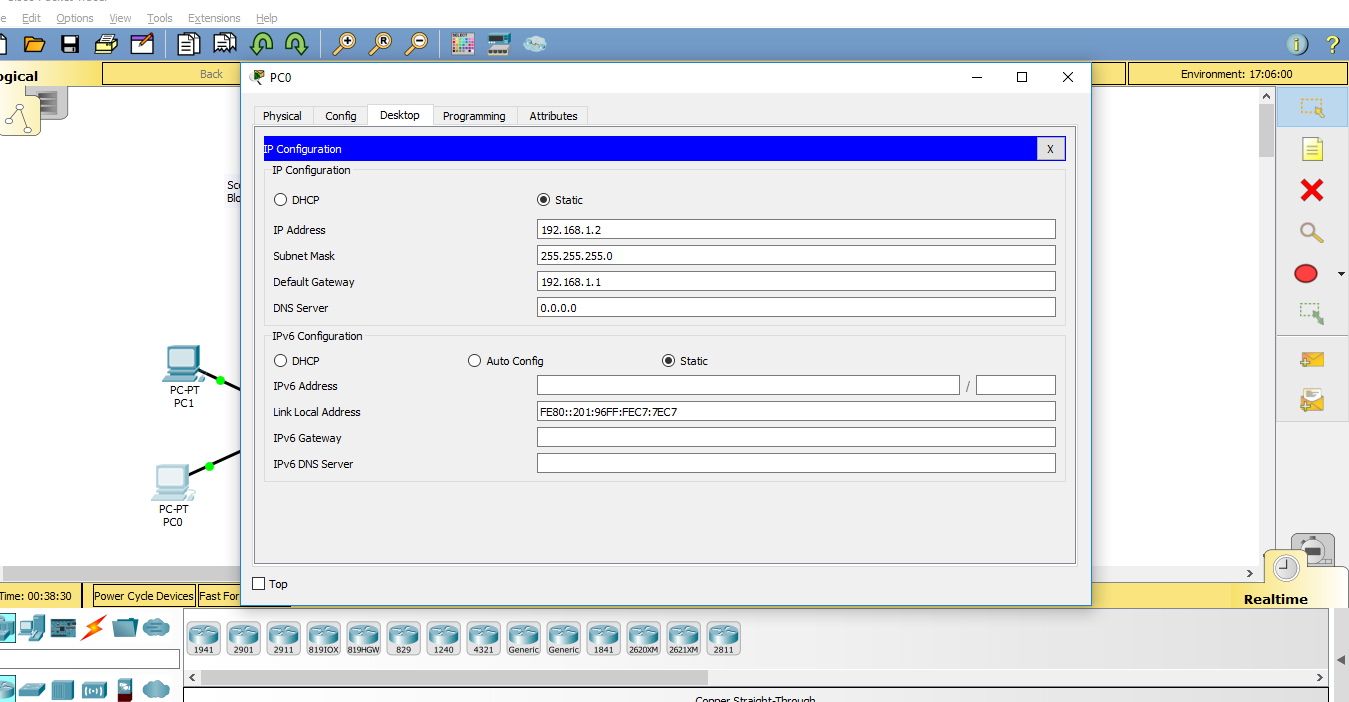Screen dimensions: 1349x702
Task: Click the Copy icon in the toolbar
Action: [x=189, y=44]
